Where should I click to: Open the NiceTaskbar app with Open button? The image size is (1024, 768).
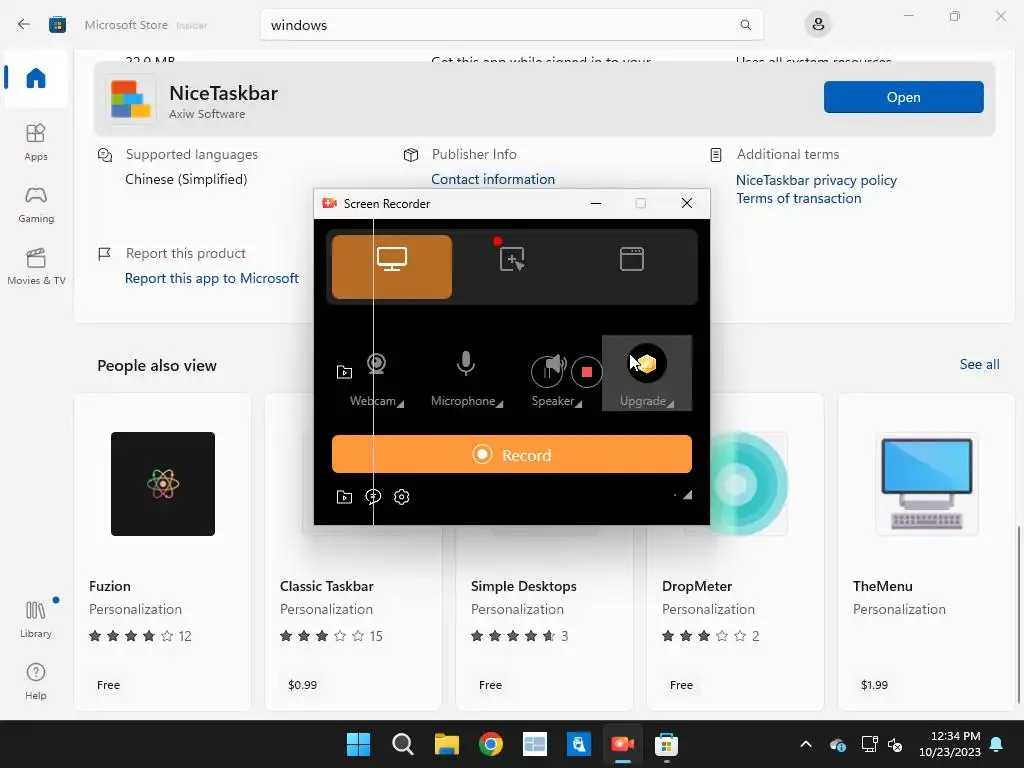pyautogui.click(x=903, y=97)
